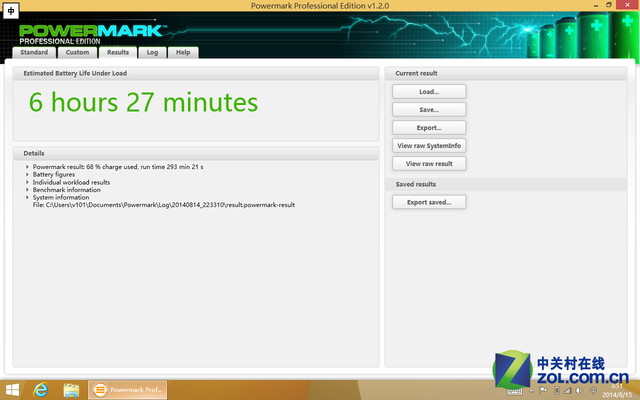Open the Standard tab

[34, 53]
